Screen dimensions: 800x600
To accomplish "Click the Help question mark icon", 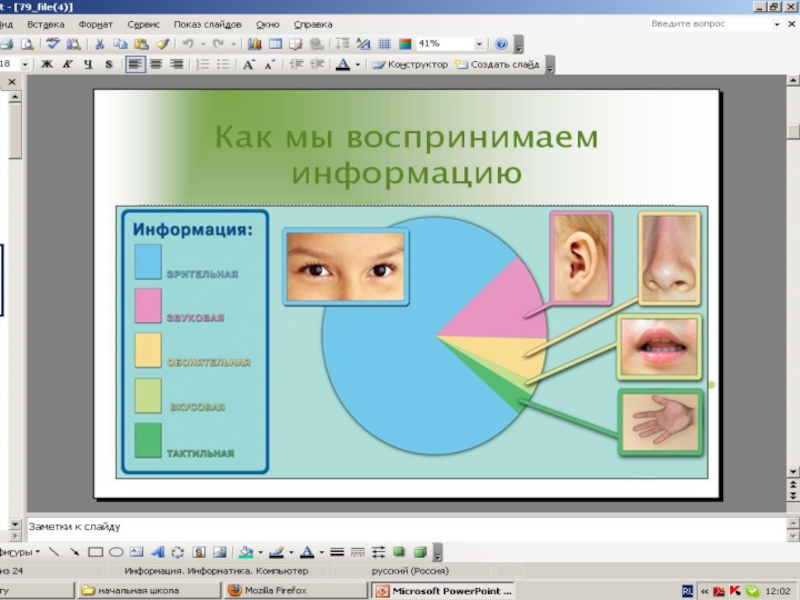I will (501, 44).
